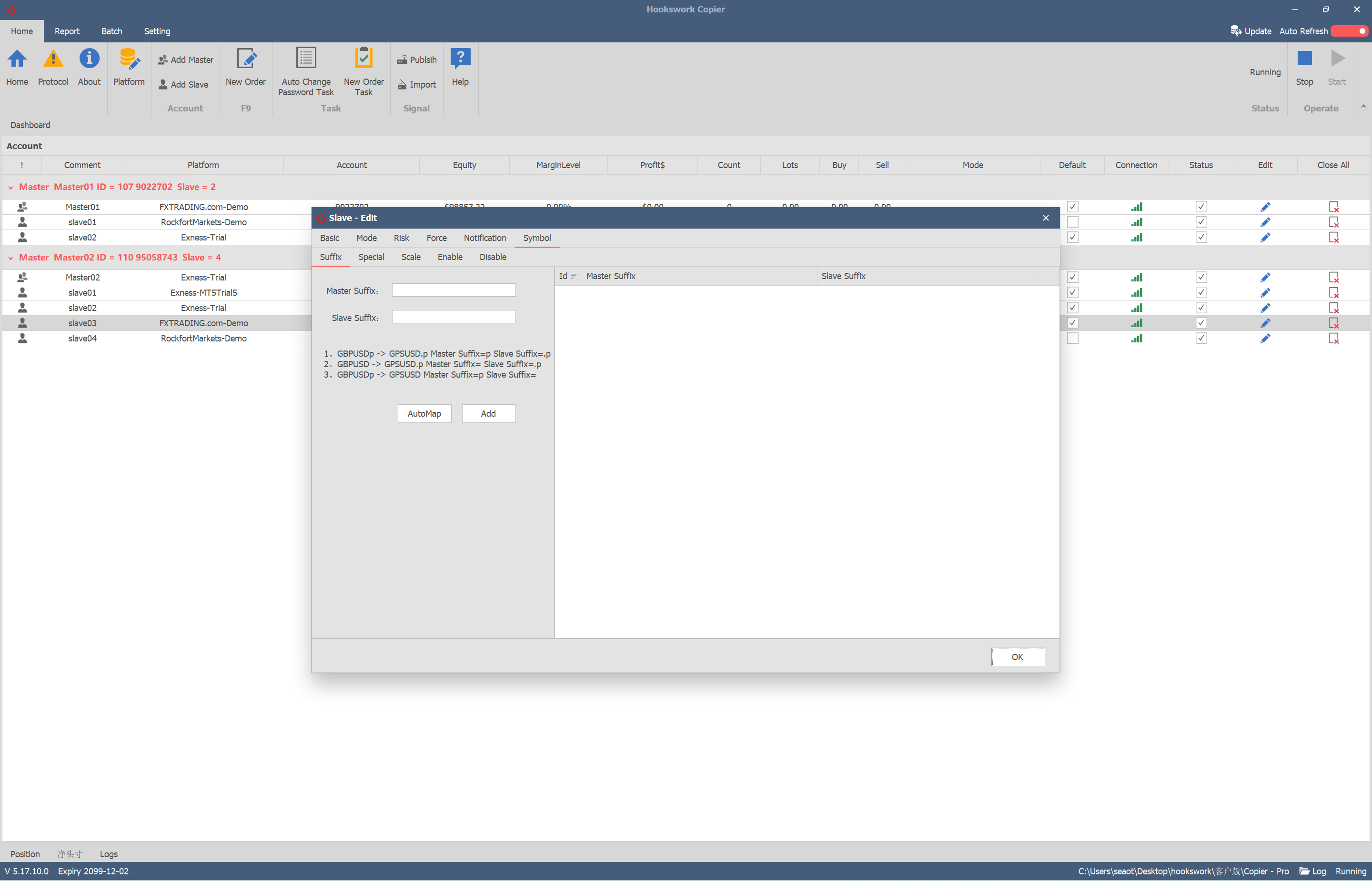This screenshot has width=1372, height=881.
Task: Open the Notification tab in Slave - Edit
Action: [484, 238]
